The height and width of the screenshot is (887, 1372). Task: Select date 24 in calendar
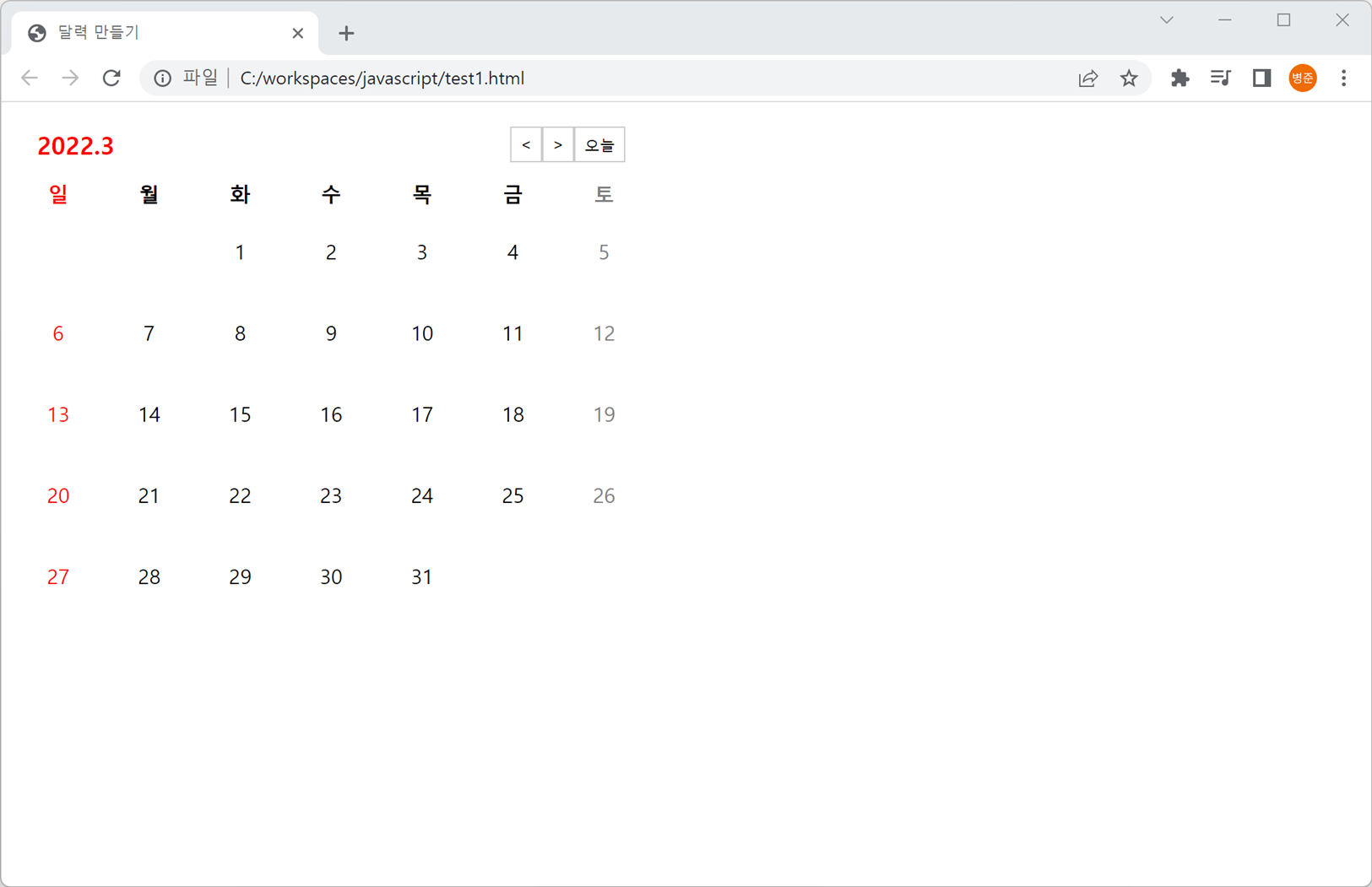[422, 495]
